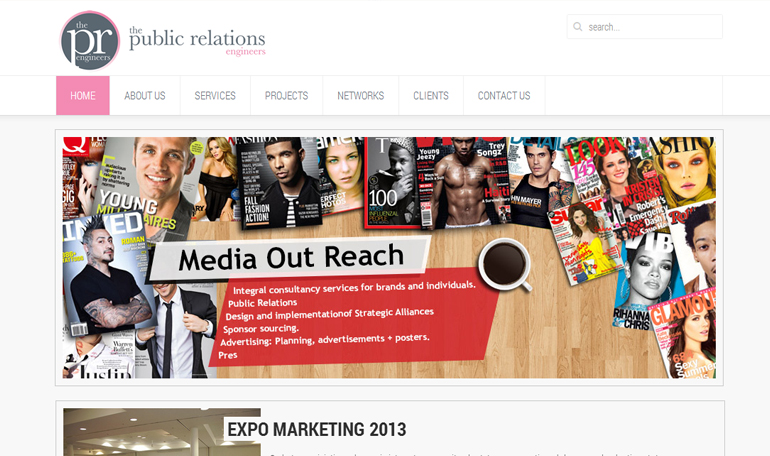Click "Design and implementationof Strategic Alliances" text

[x=330, y=314]
